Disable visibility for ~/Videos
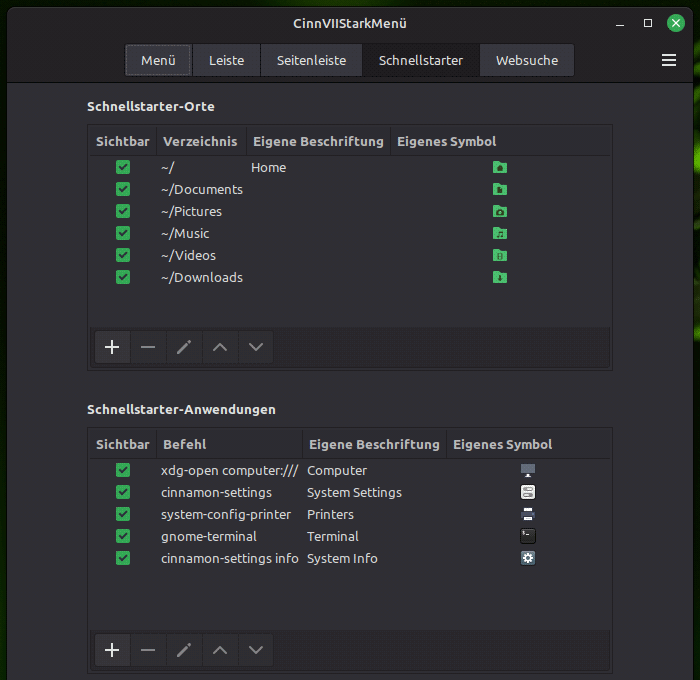This screenshot has width=700, height=680. pos(123,255)
